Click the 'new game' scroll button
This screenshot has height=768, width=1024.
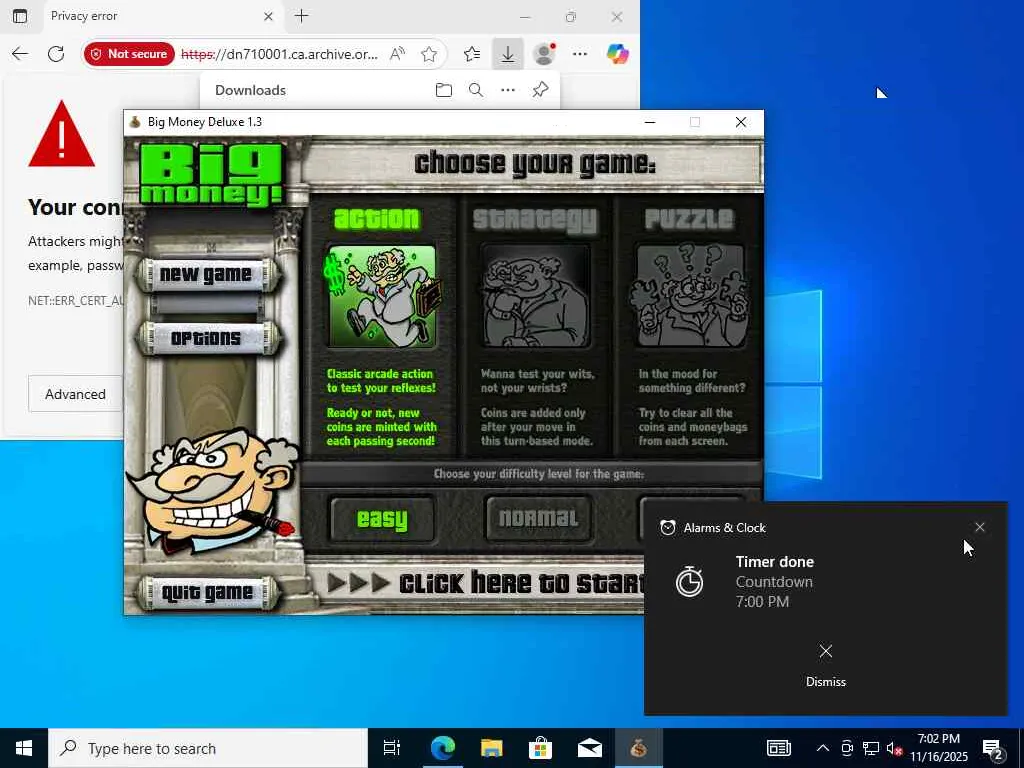pyautogui.click(x=206, y=275)
